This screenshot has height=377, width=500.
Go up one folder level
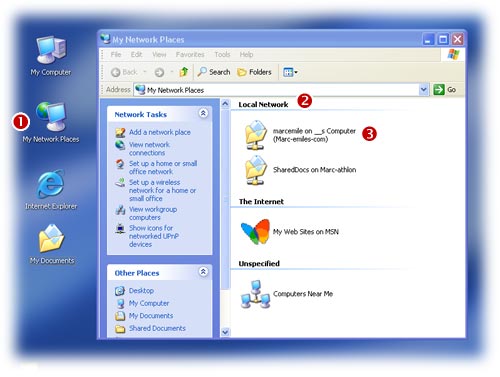click(184, 72)
